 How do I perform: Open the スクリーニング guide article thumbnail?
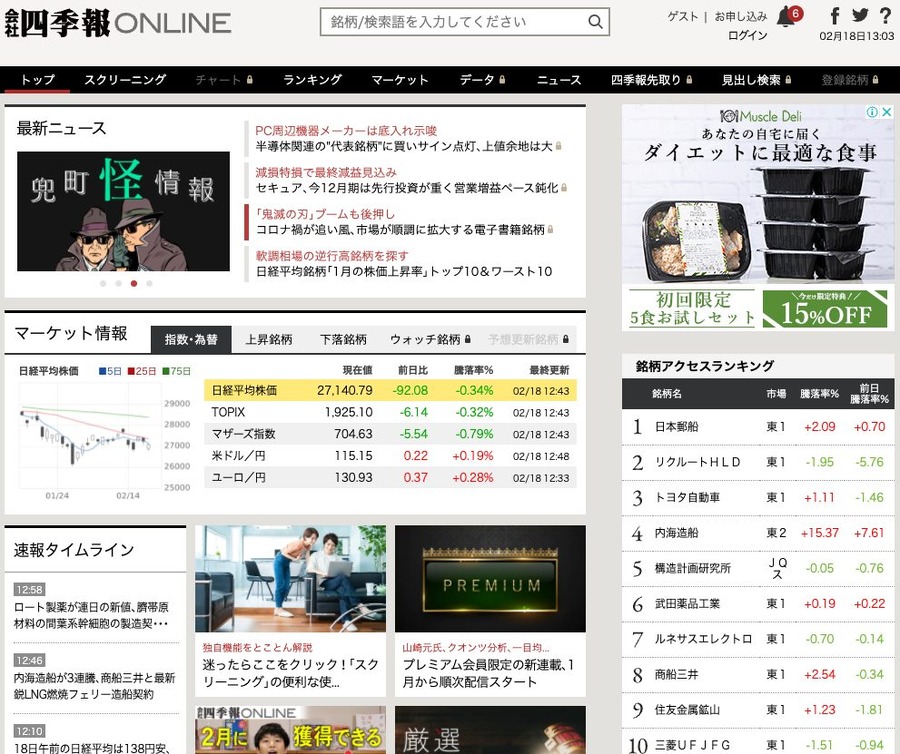pyautogui.click(x=290, y=579)
